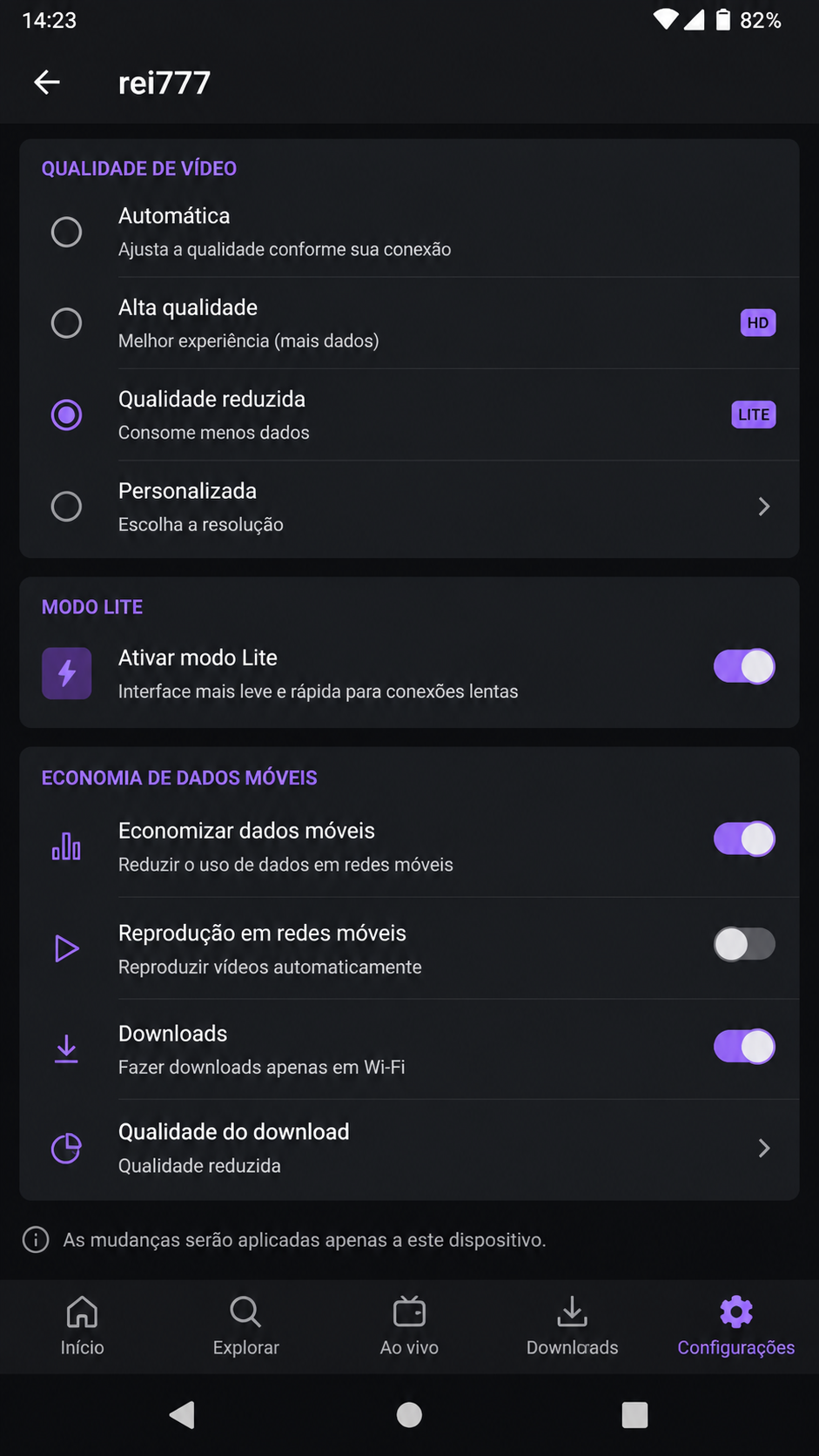Select the Alta qualidade radio option
Image resolution: width=819 pixels, height=1456 pixels.
66,323
